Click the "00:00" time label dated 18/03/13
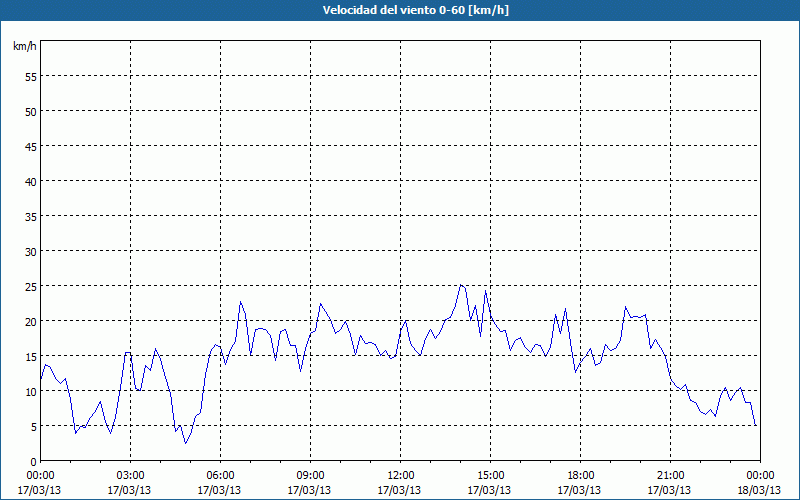This screenshot has height=500, width=800. point(760,476)
